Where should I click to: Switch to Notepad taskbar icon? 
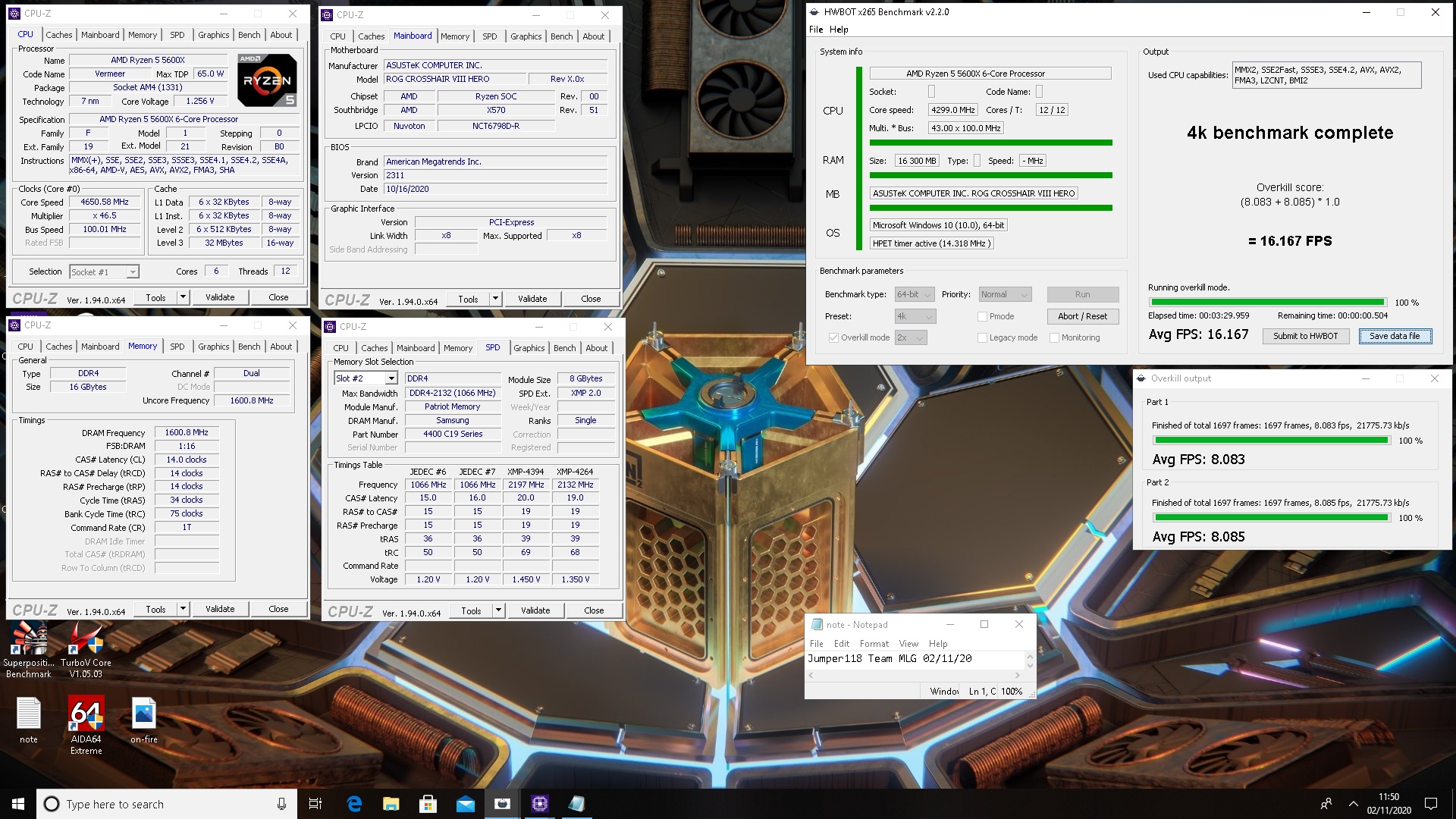[576, 804]
